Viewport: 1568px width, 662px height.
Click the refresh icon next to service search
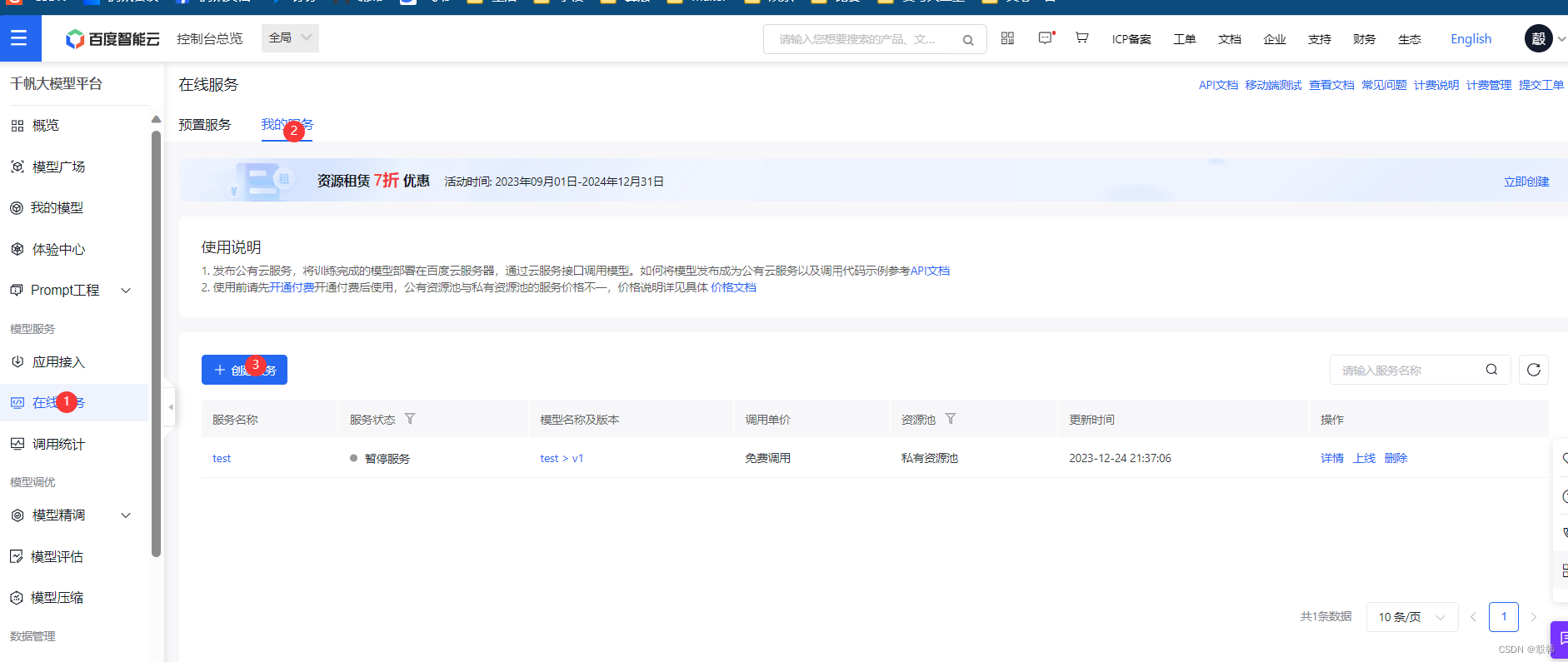(x=1534, y=370)
